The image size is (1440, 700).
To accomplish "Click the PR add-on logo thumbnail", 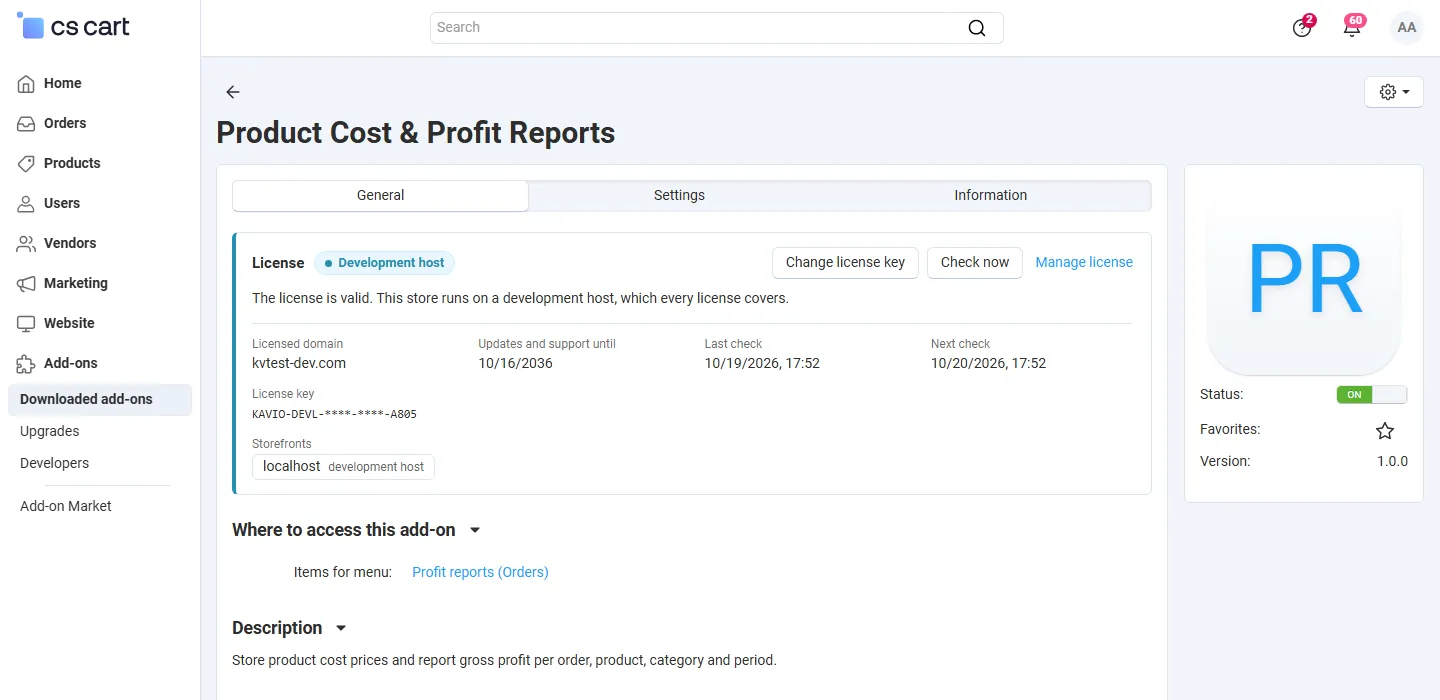I will [x=1304, y=279].
